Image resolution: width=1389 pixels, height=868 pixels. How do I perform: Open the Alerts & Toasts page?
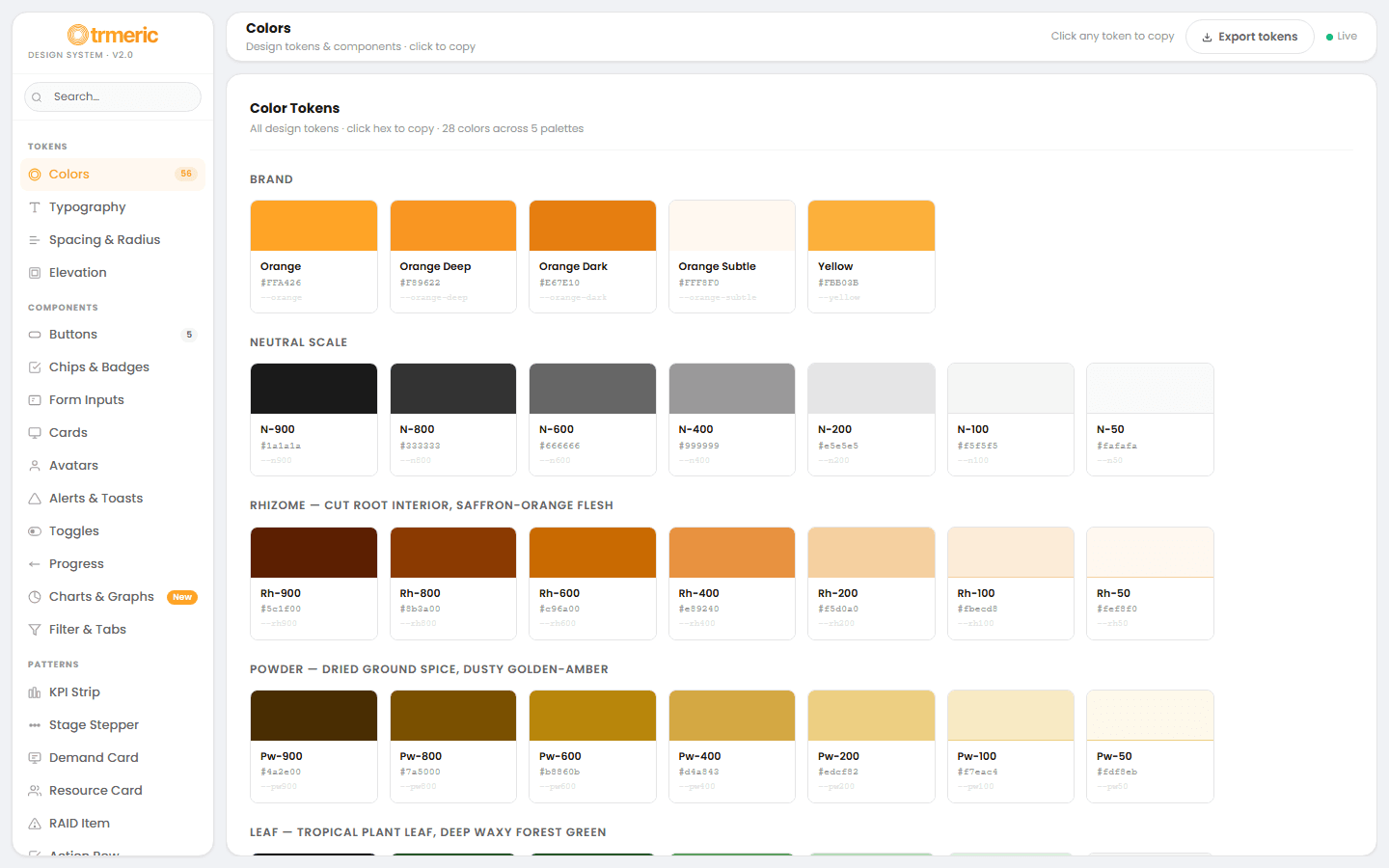[x=113, y=499]
